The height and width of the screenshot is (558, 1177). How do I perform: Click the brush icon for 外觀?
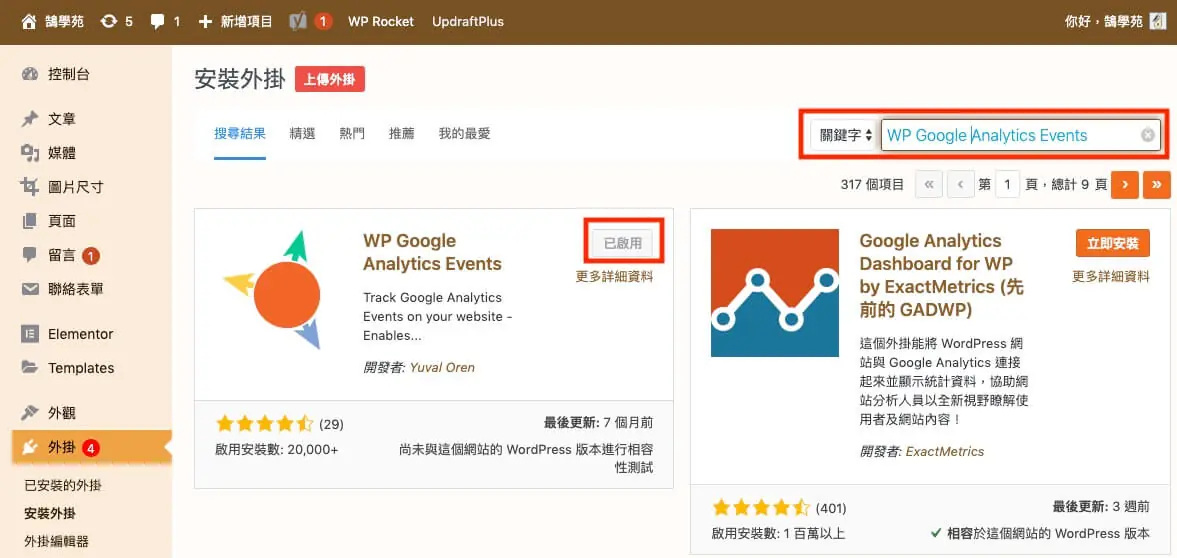[x=30, y=413]
